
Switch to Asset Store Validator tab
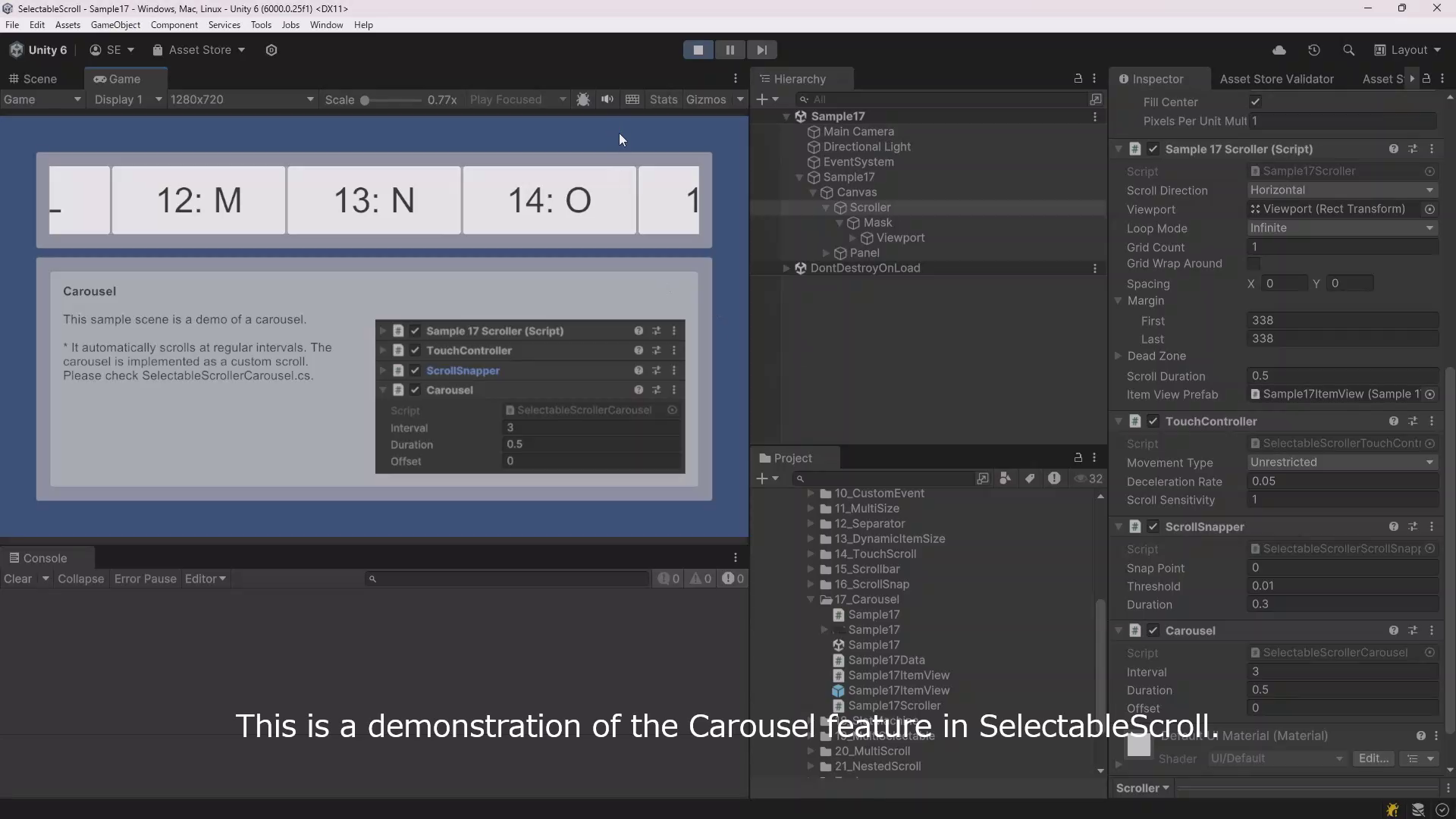[1276, 79]
